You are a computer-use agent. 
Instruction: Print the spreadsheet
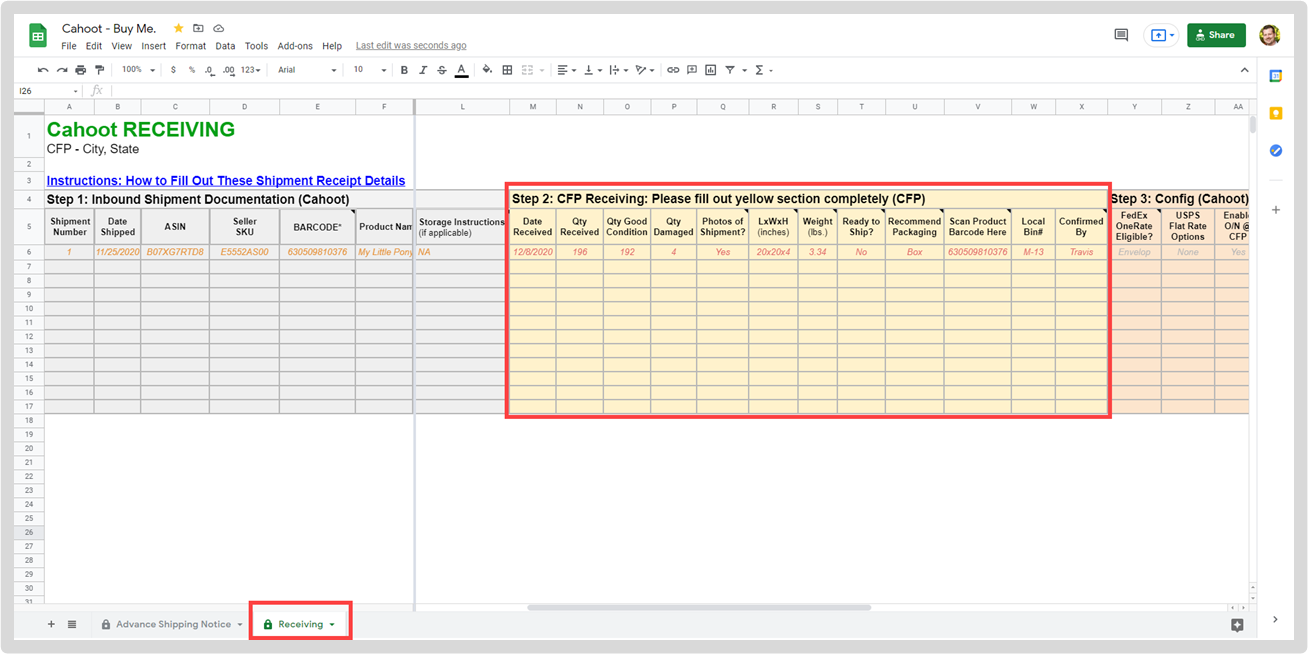click(81, 70)
